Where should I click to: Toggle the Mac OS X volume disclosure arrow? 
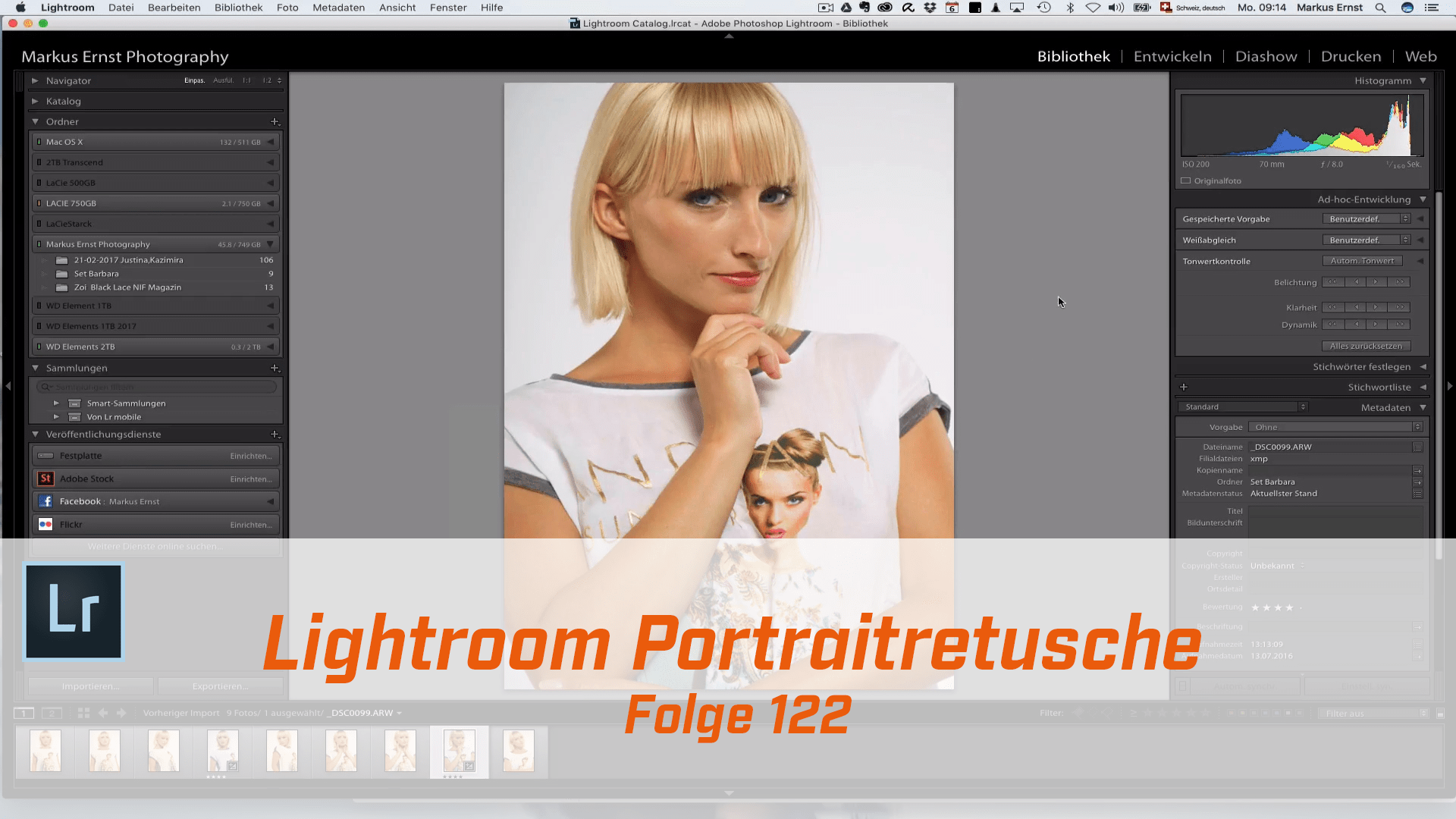[271, 142]
